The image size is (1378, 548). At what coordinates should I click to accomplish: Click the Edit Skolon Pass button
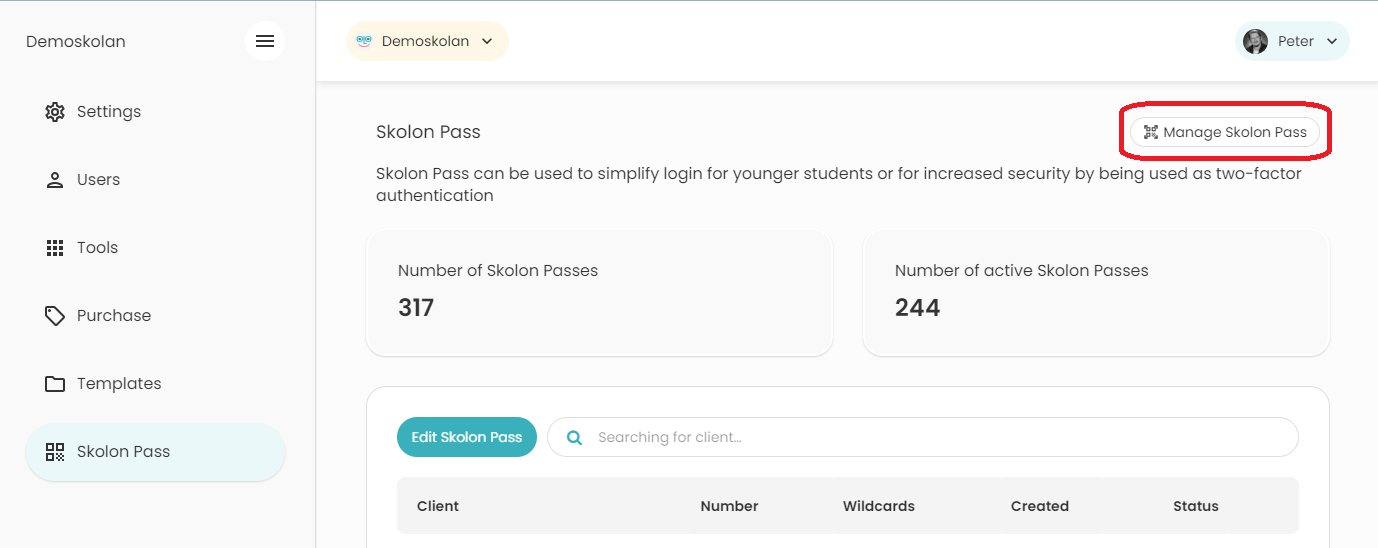click(x=467, y=437)
